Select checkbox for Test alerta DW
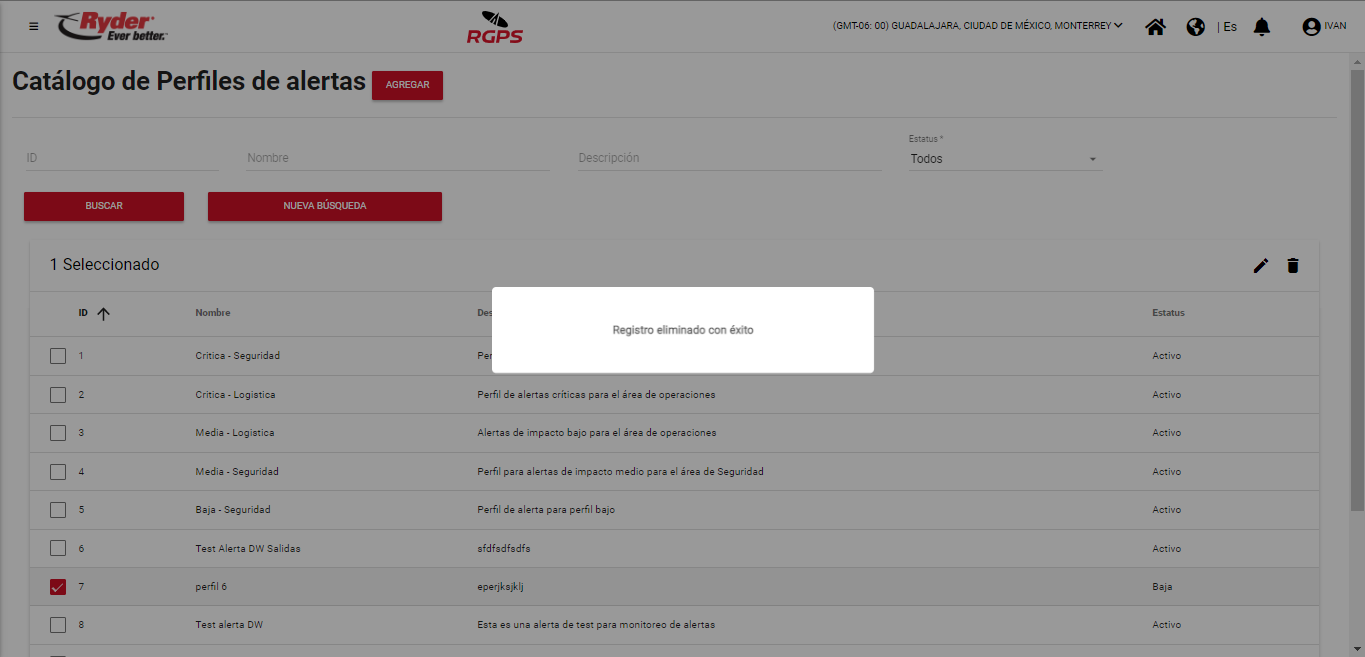Screen dimensions: 1365x657 click(58, 625)
